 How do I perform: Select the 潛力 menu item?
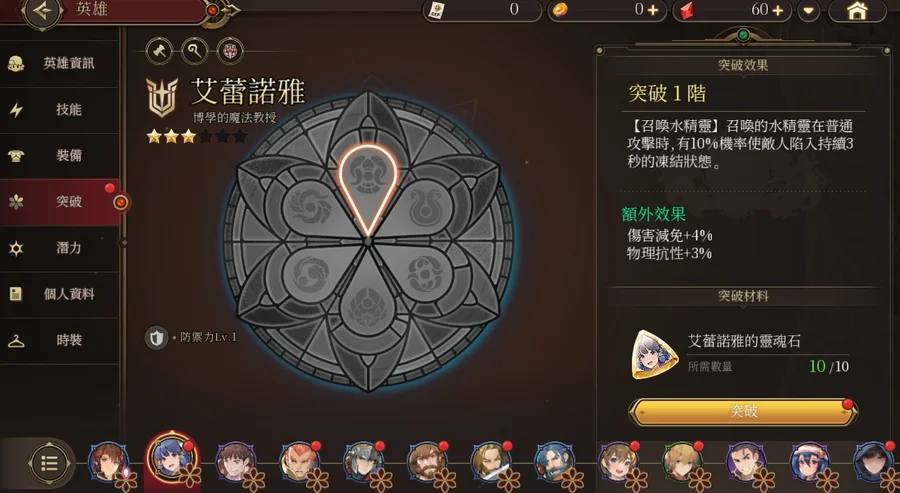pyautogui.click(x=60, y=248)
